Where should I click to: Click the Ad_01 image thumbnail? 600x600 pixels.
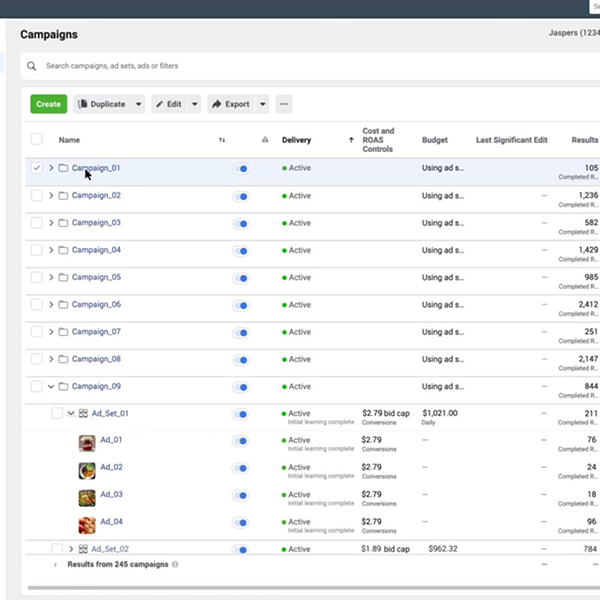point(87,440)
